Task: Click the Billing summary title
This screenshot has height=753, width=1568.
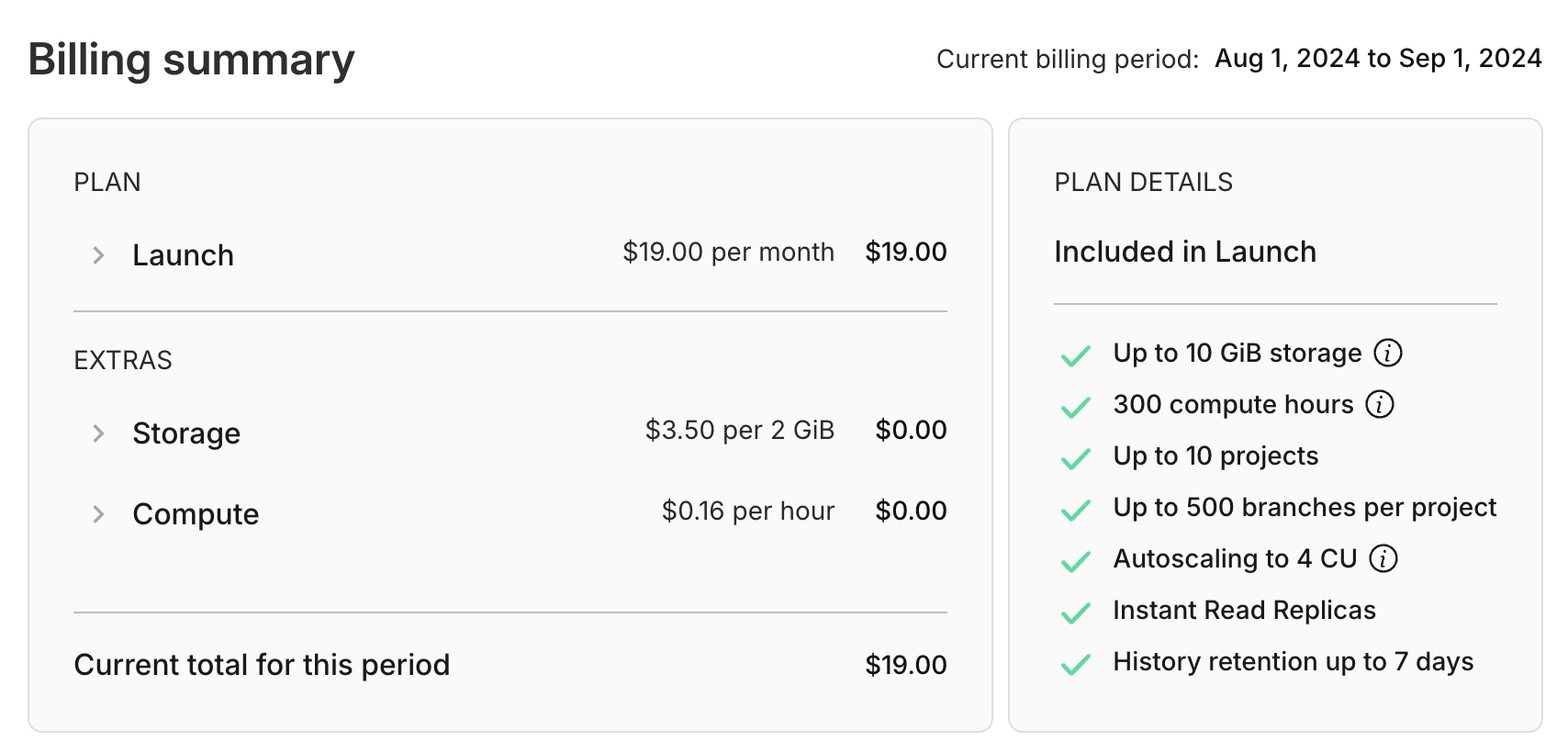Action: tap(191, 61)
